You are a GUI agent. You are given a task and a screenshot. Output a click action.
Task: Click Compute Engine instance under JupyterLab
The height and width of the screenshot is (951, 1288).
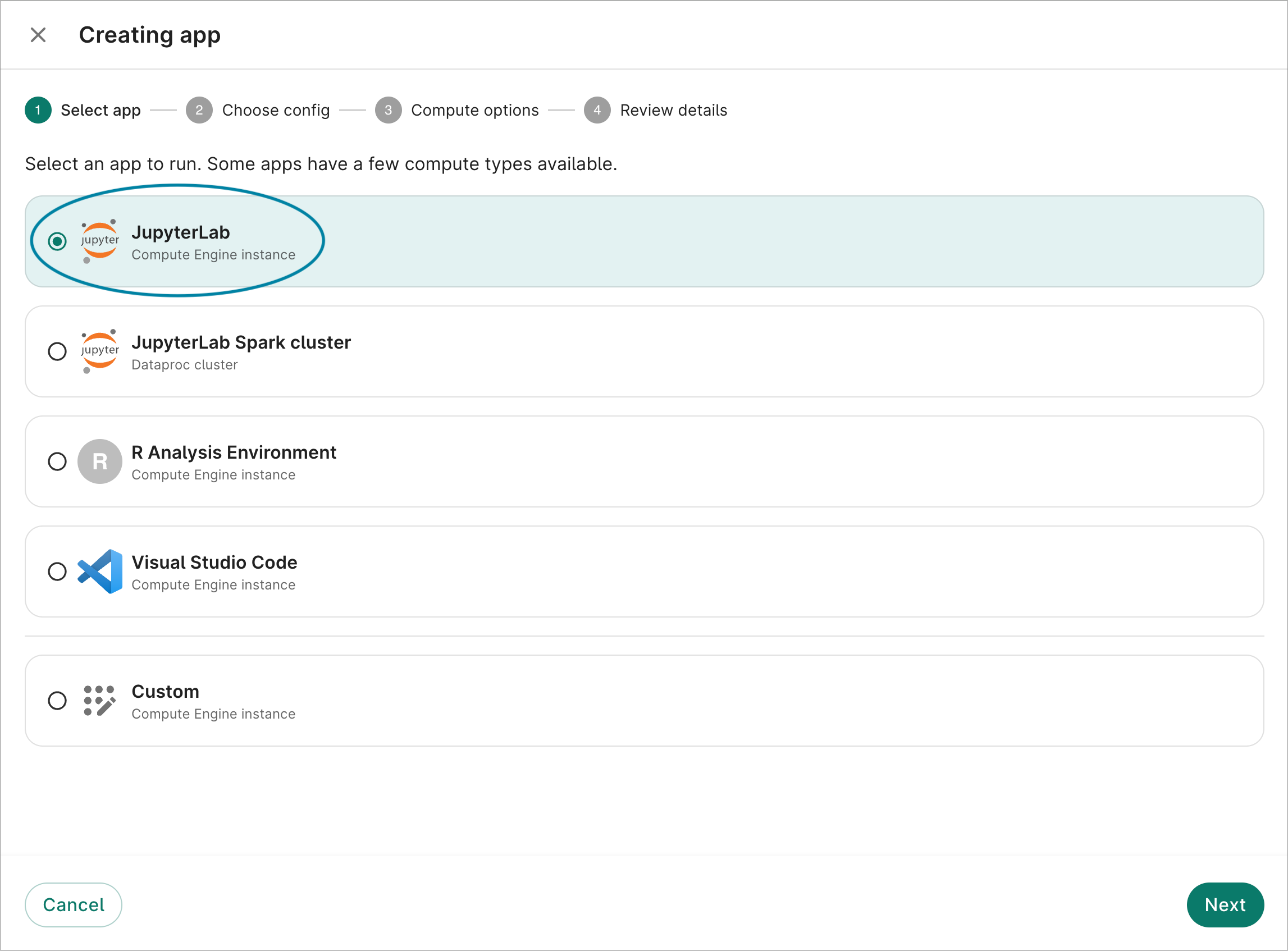click(213, 254)
